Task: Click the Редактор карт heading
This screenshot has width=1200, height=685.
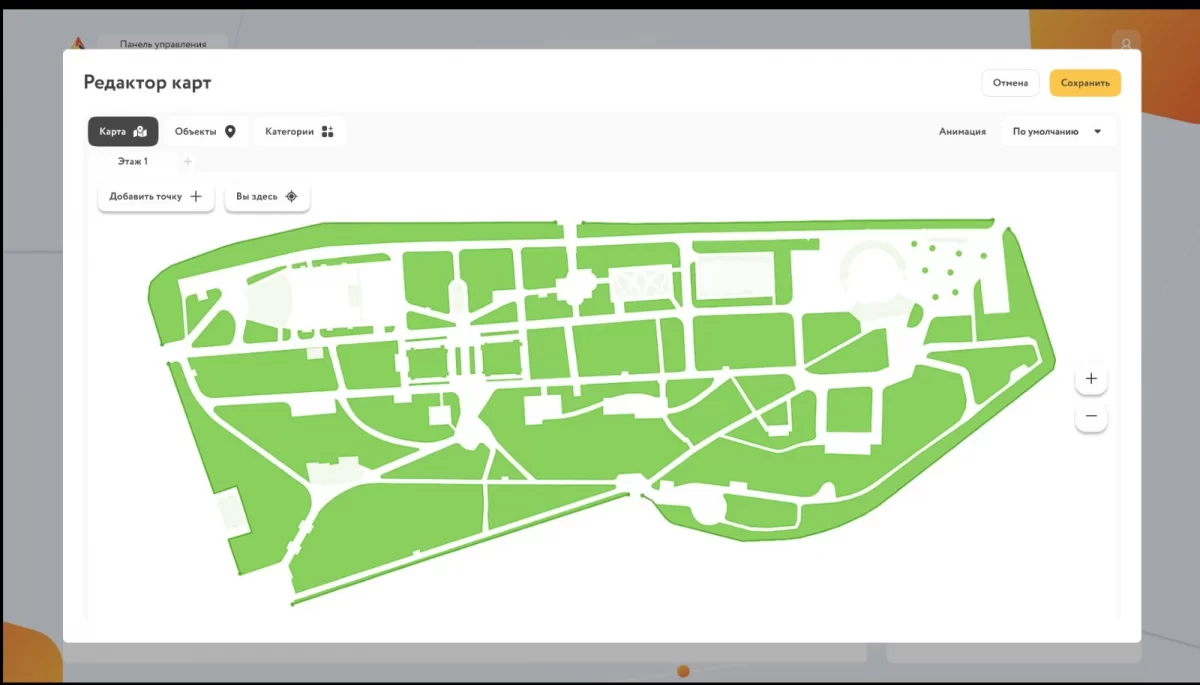Action: tap(147, 83)
